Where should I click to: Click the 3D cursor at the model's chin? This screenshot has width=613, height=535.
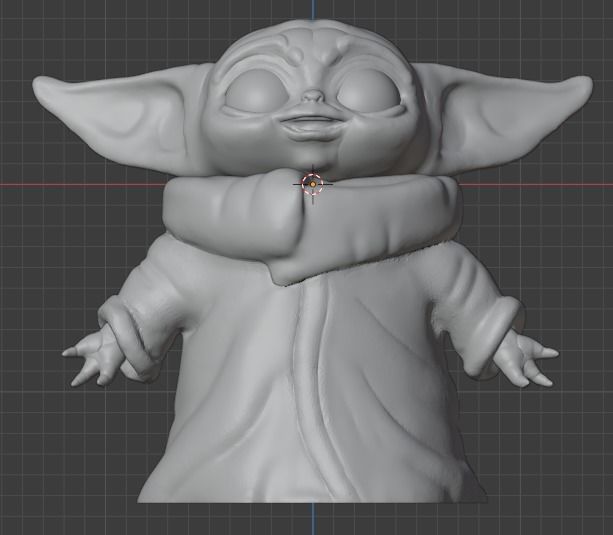click(x=313, y=184)
